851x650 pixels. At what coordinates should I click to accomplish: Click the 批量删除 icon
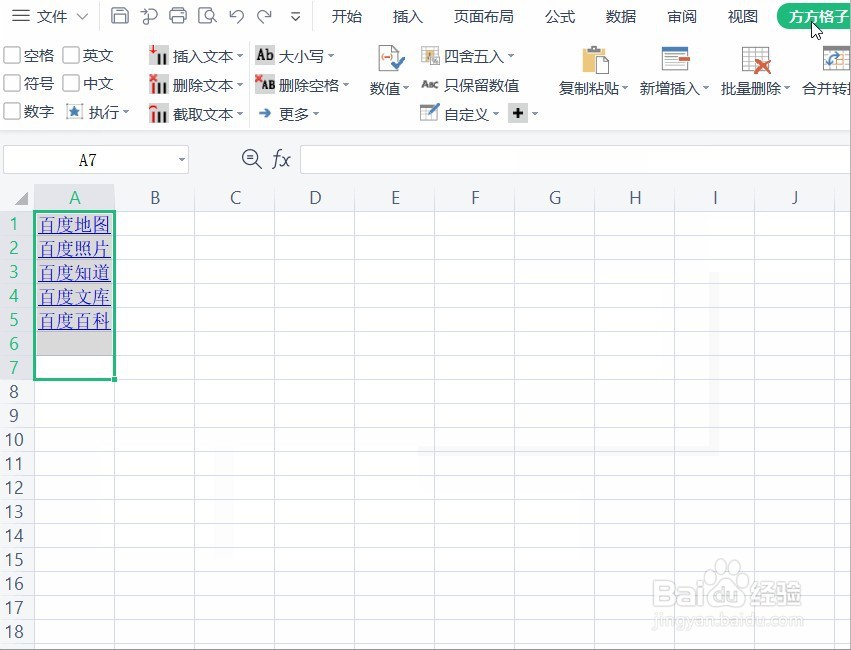pyautogui.click(x=756, y=60)
